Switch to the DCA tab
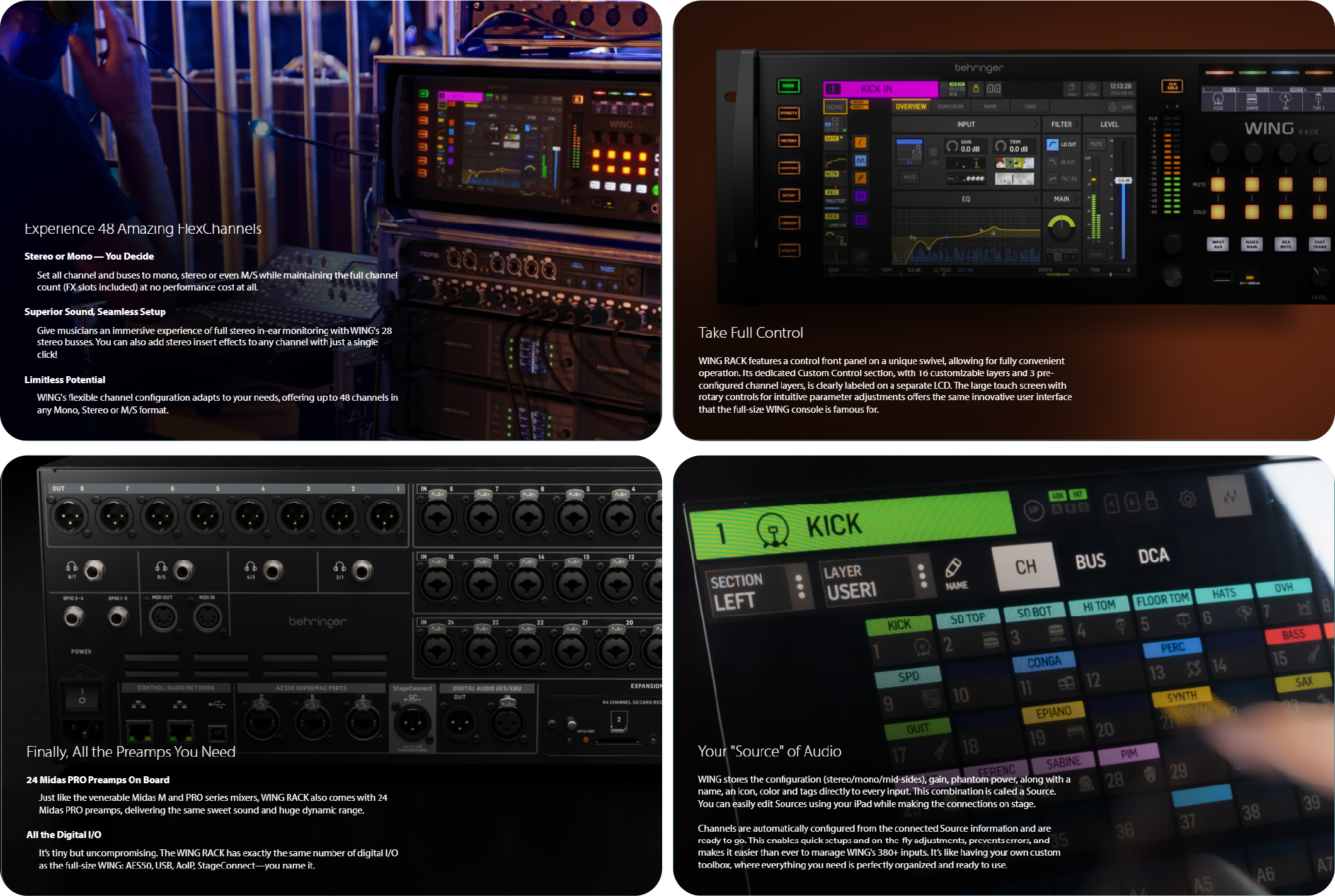This screenshot has width=1335, height=896. 1154,555
